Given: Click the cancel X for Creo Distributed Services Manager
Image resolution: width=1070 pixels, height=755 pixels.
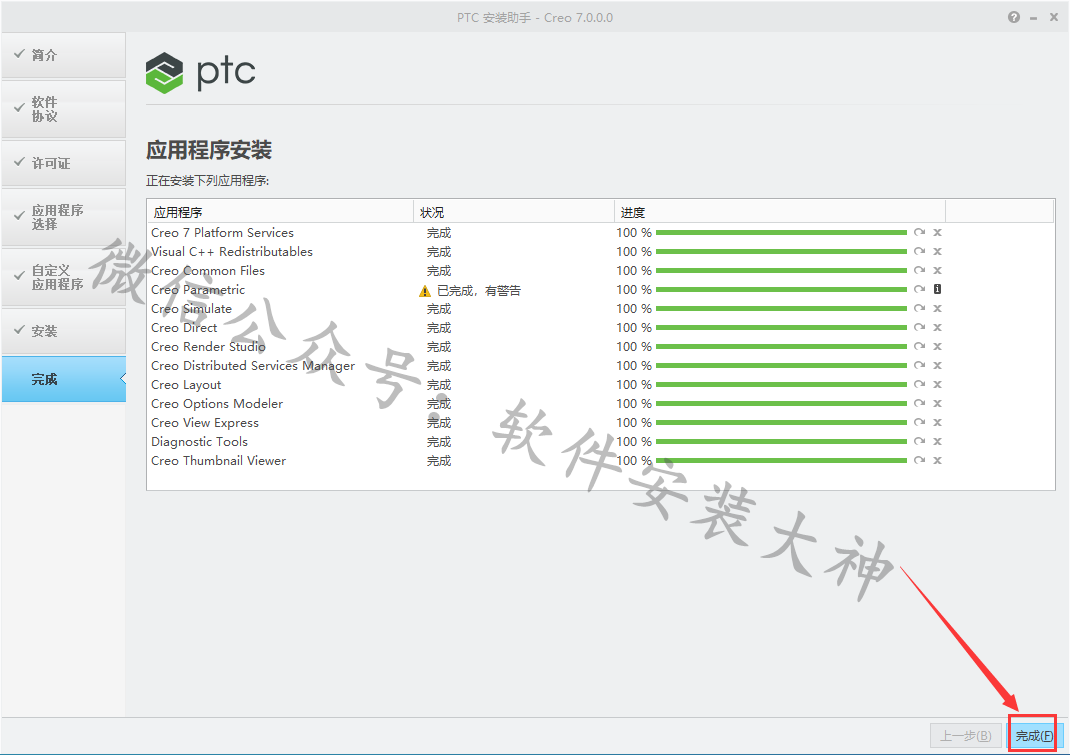Looking at the screenshot, I should point(938,366).
